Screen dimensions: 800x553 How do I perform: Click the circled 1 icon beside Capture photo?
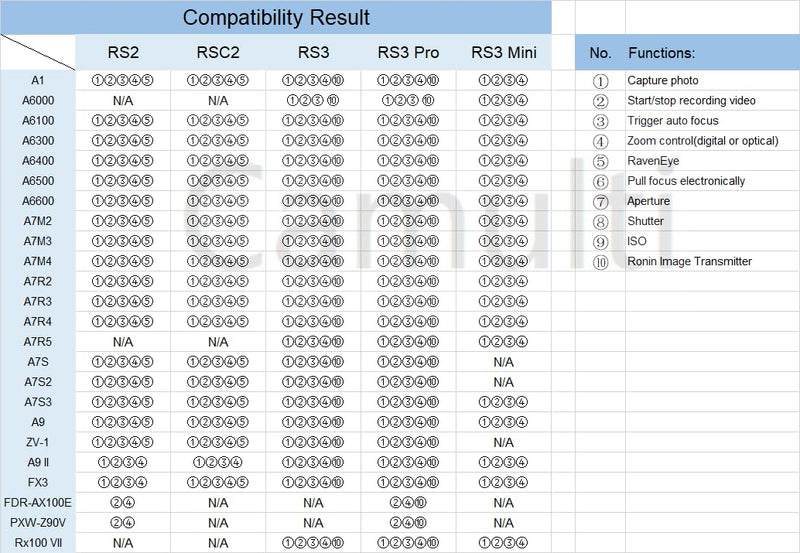pos(601,81)
